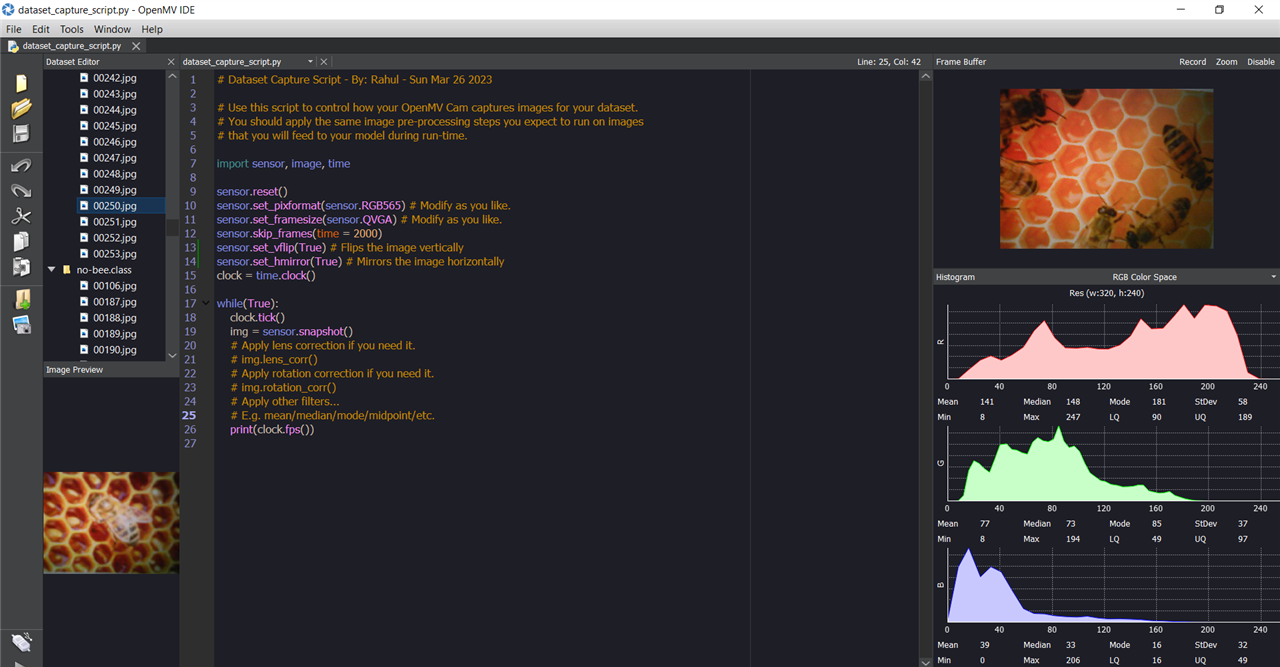The width and height of the screenshot is (1280, 667).
Task: Select 00245.jpg in the Dataset Editor
Action: 114,126
